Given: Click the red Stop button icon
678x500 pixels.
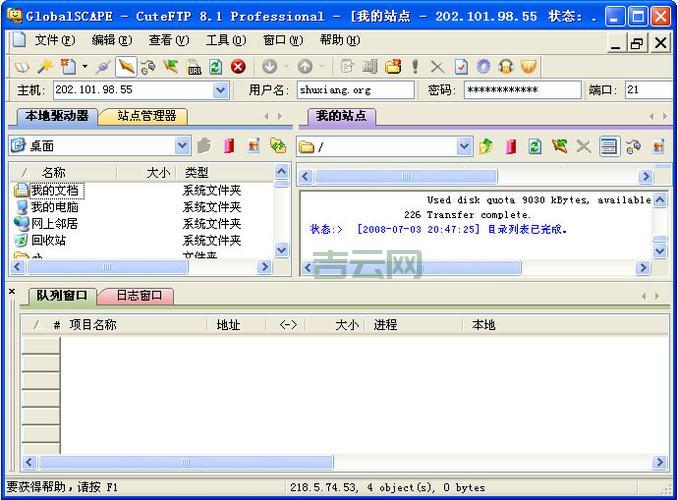Looking at the screenshot, I should (x=238, y=67).
